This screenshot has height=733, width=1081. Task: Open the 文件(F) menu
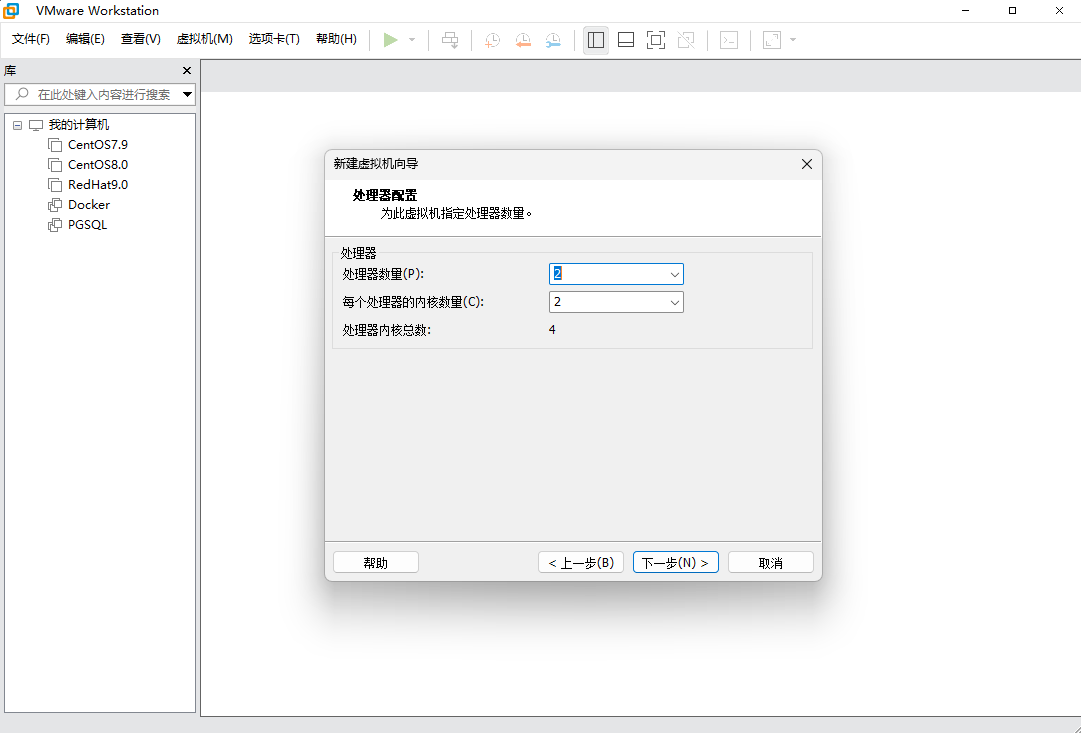tap(31, 39)
